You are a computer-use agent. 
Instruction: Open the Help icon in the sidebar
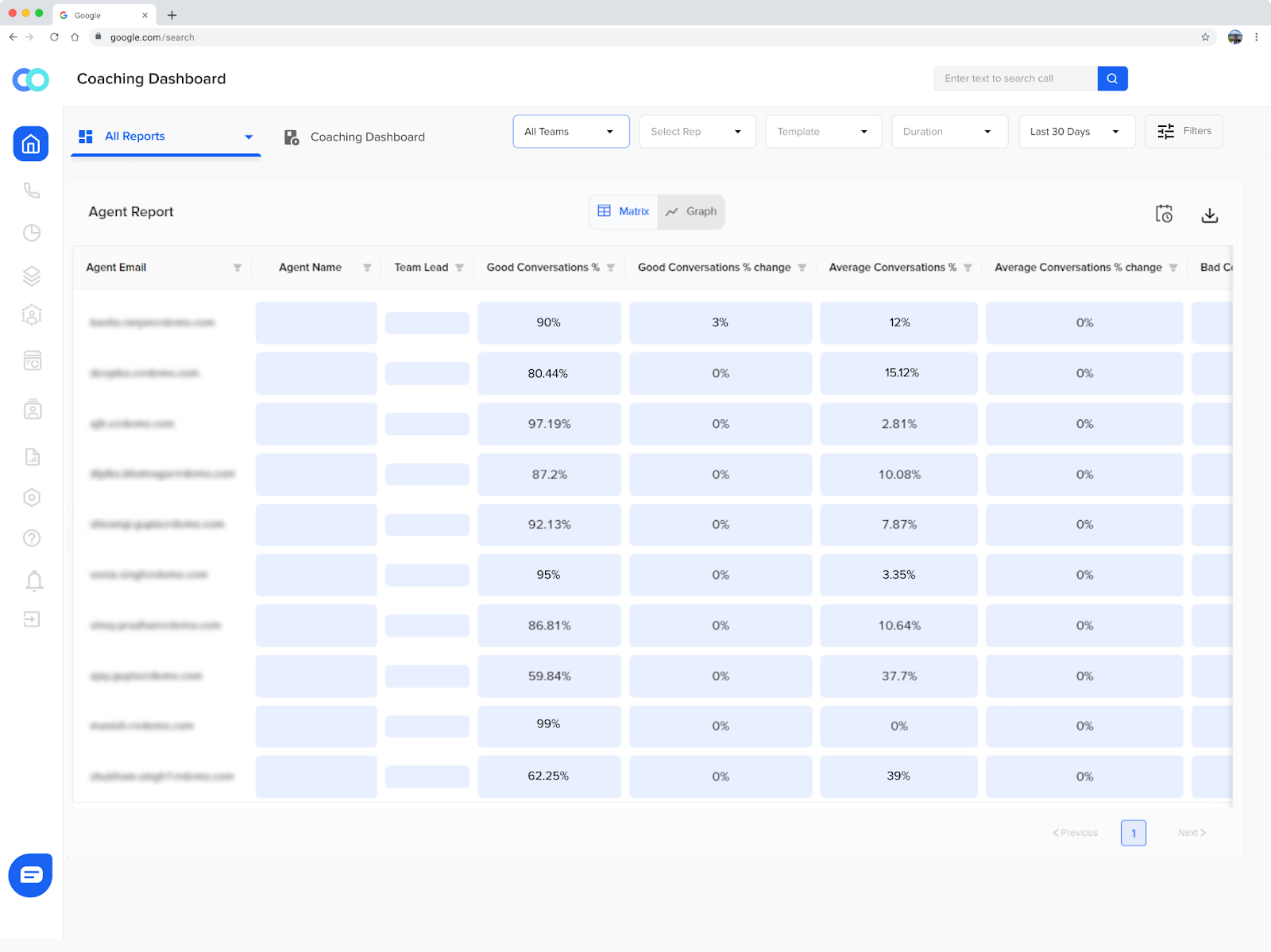(x=31, y=538)
